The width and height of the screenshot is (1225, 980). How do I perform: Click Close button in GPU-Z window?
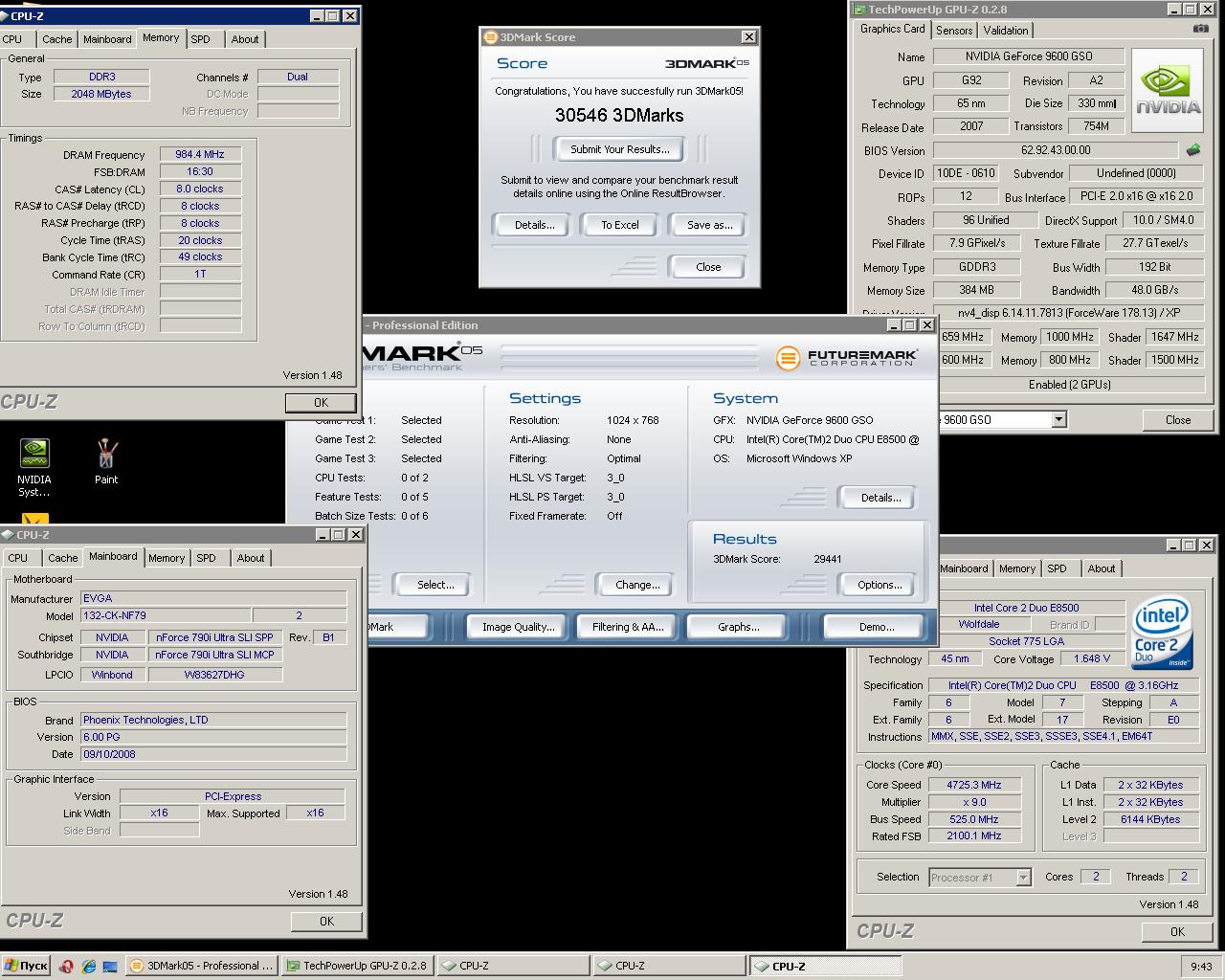(1178, 419)
